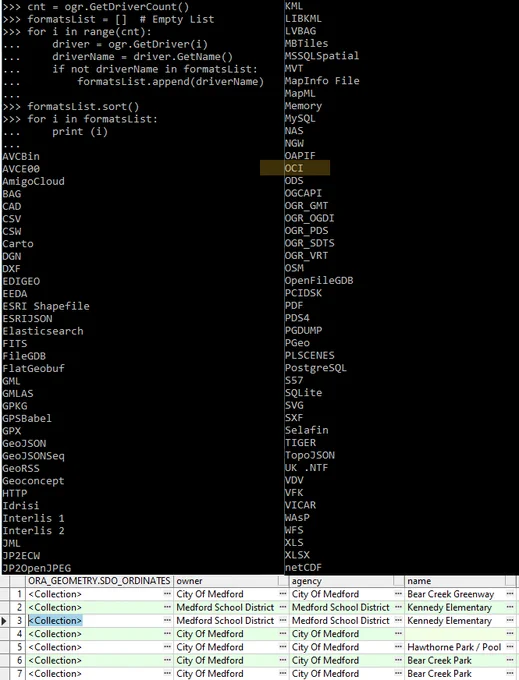This screenshot has width=519, height=680.
Task: Click the MBTiles driver entry
Action: 306,43
